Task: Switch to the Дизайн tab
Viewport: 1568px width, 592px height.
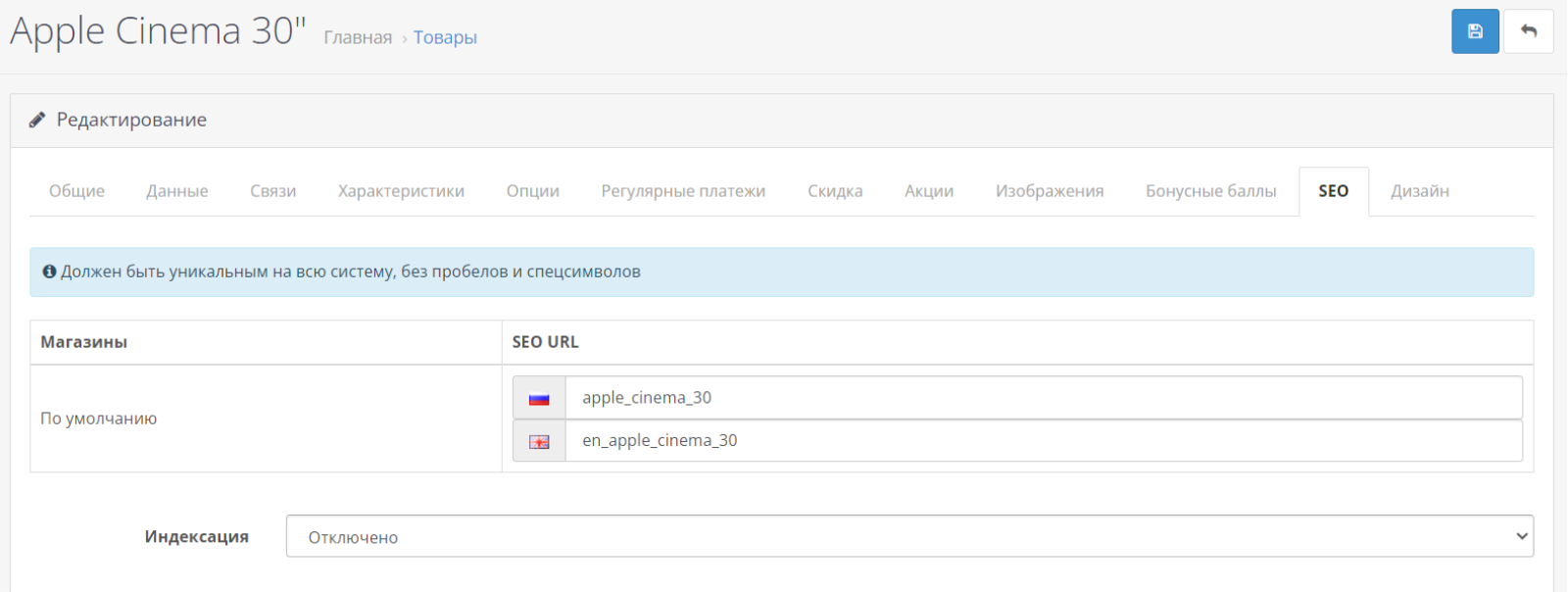Action: (x=1420, y=191)
